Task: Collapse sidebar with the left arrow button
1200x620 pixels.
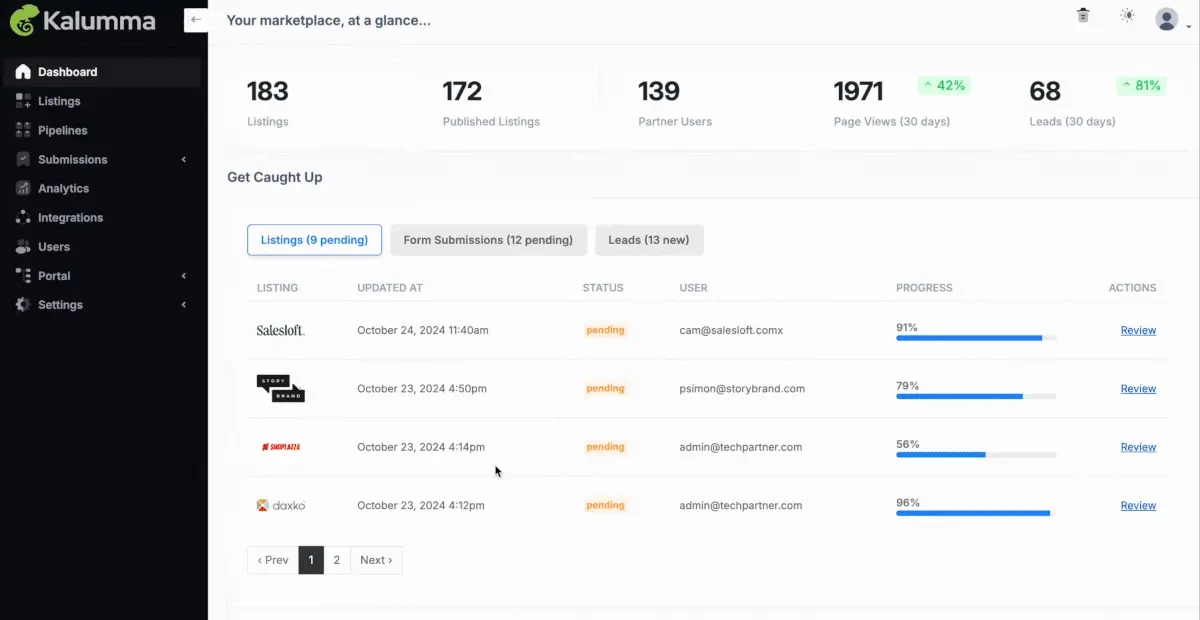Action: pos(196,19)
